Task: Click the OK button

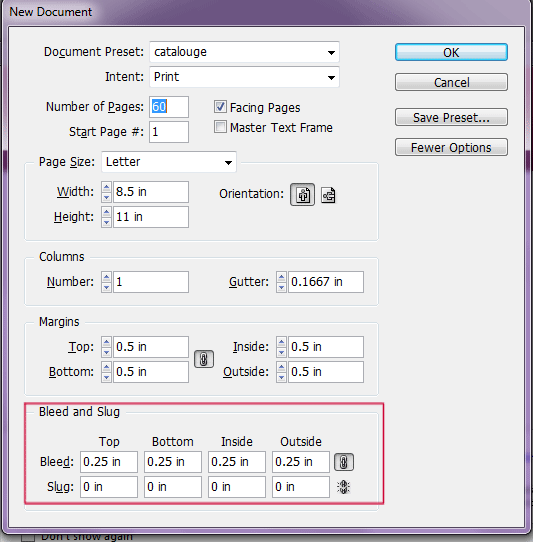Action: [x=451, y=52]
